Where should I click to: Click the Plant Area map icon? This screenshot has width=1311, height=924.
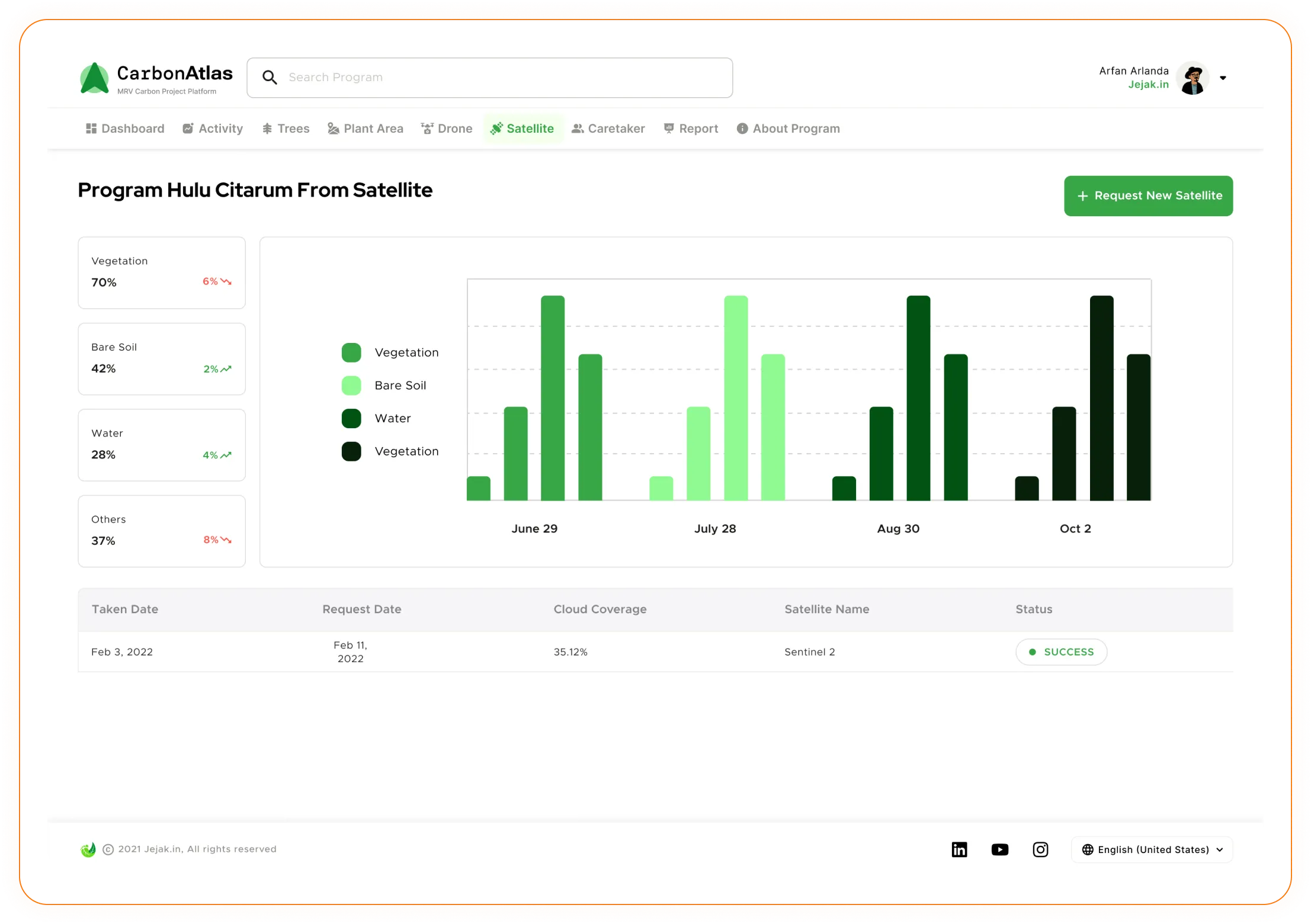[333, 128]
